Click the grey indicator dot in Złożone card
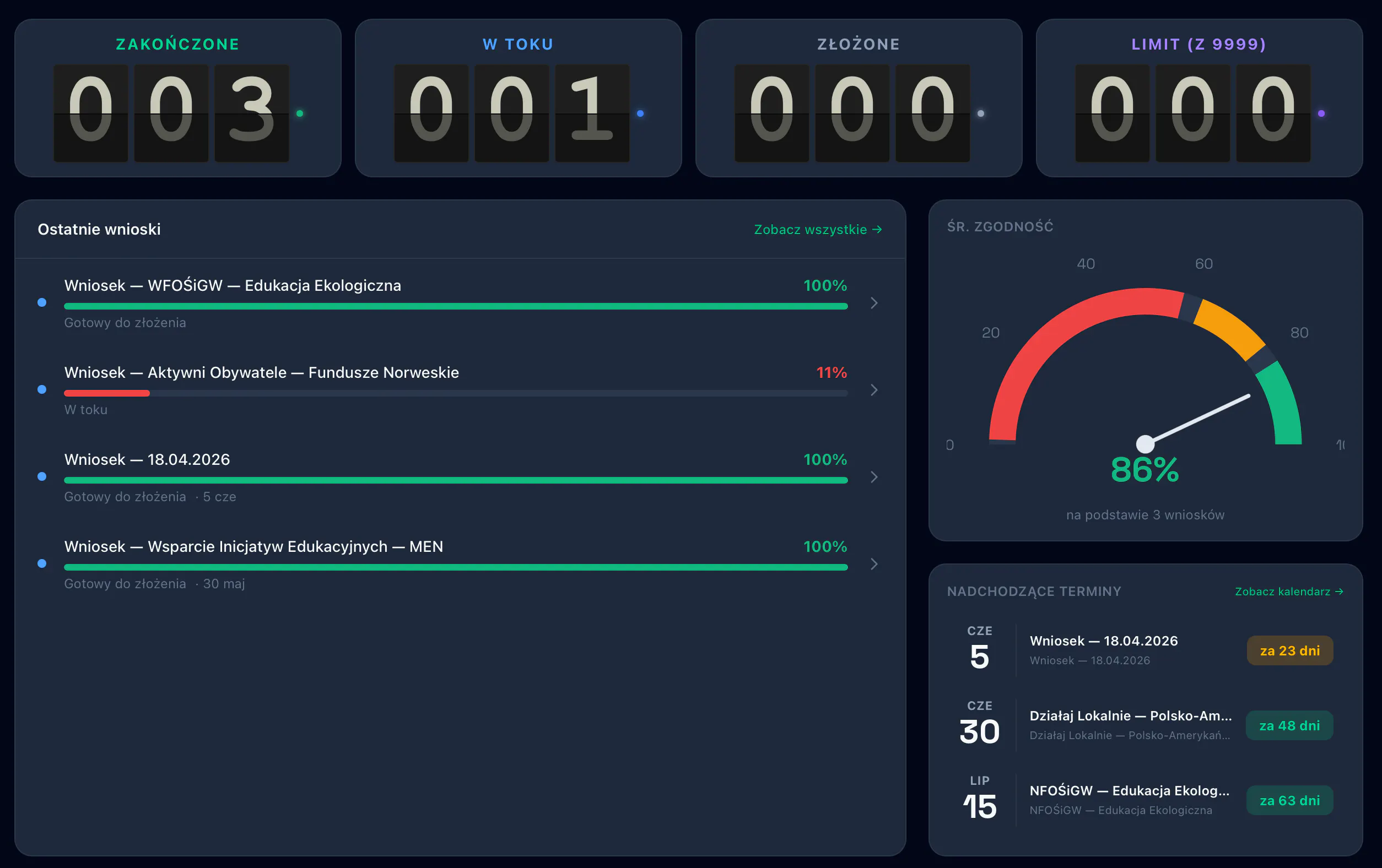The image size is (1382, 868). pos(981,113)
